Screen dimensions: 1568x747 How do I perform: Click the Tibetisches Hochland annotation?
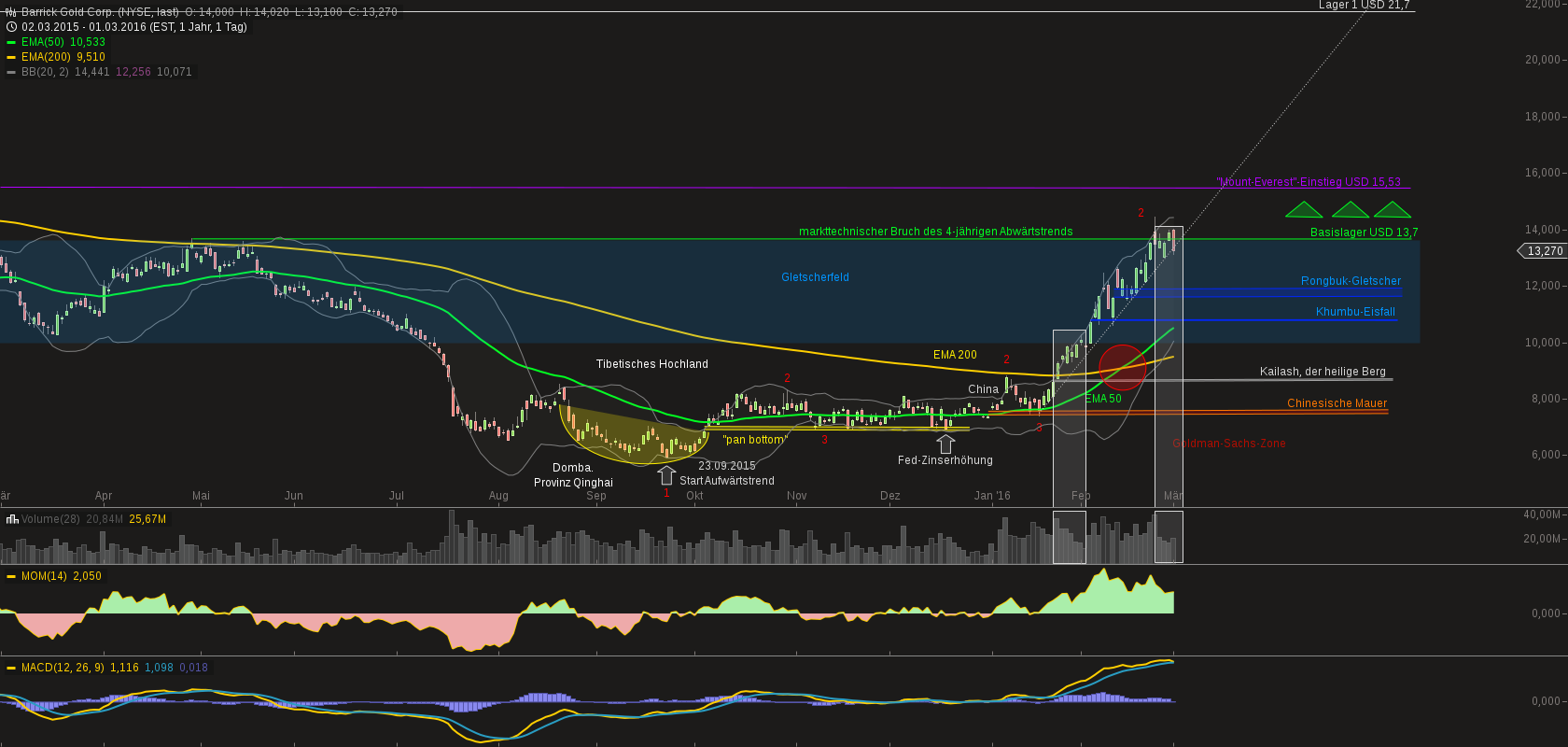651,364
